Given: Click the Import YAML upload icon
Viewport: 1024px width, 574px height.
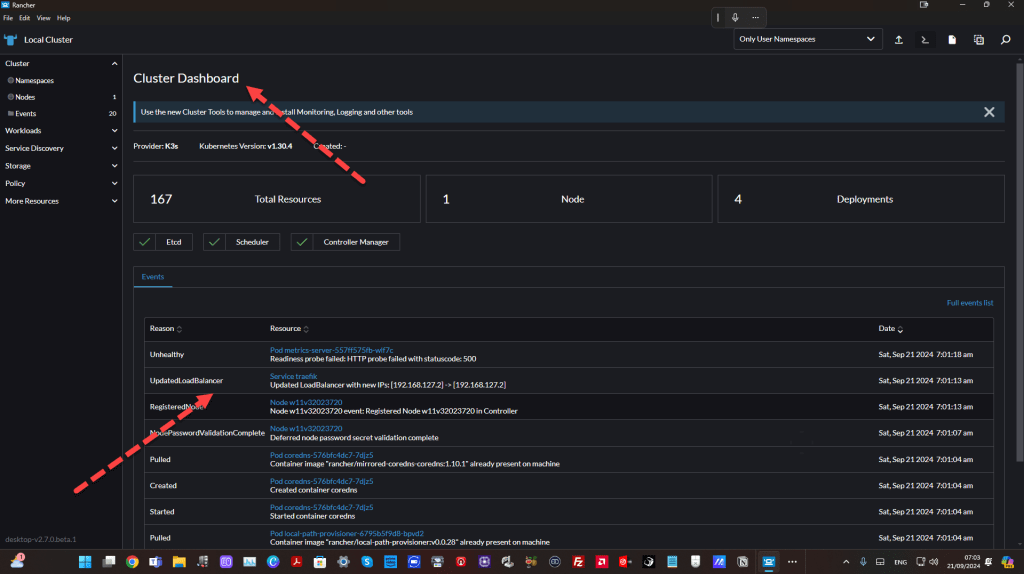Looking at the screenshot, I should (899, 40).
